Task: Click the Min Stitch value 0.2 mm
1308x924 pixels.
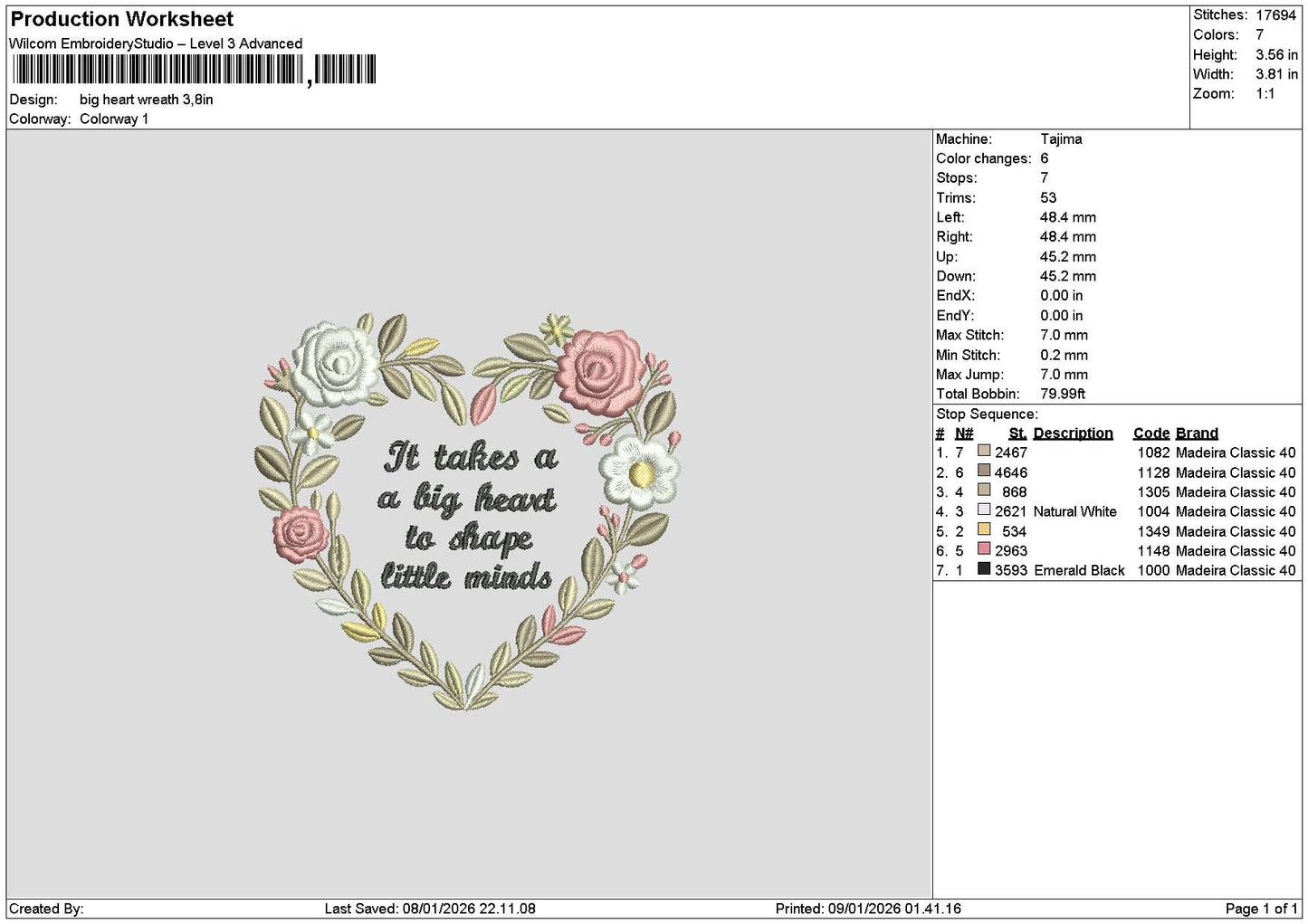Action: point(1065,355)
